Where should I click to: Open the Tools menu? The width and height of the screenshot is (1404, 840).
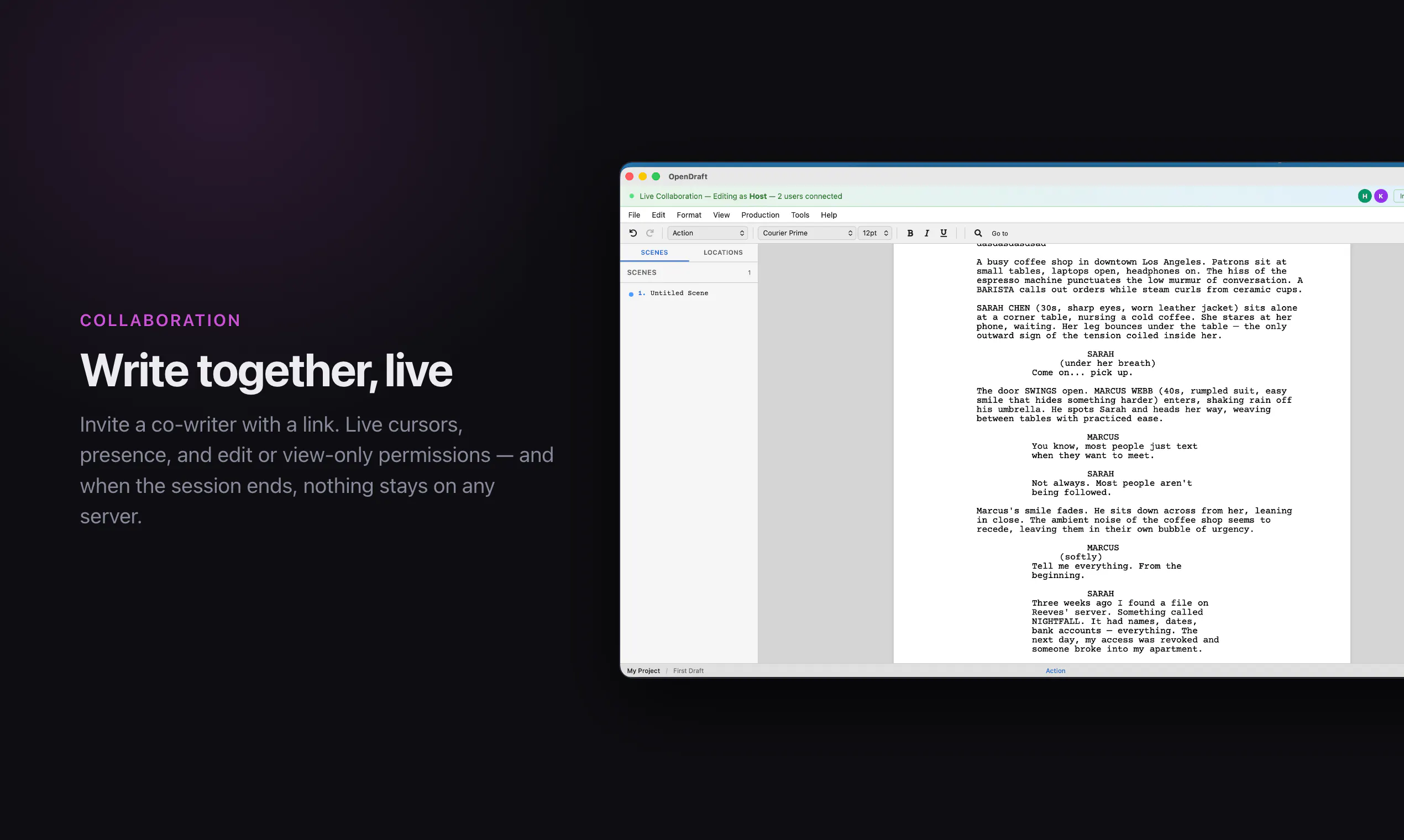799,214
